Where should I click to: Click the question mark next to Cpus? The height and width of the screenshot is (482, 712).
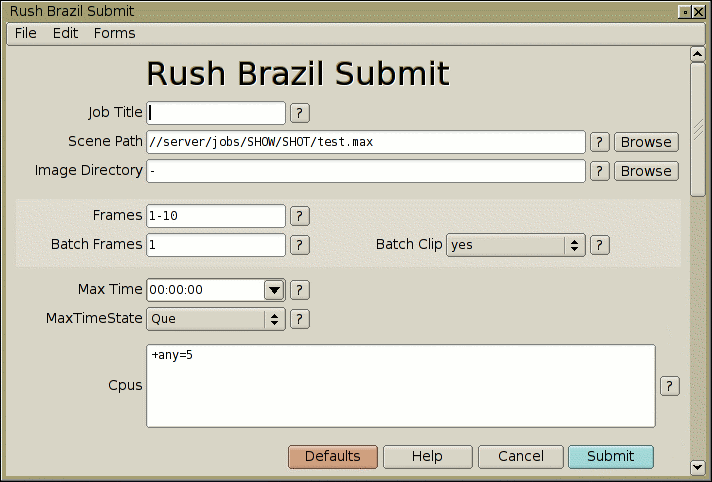point(670,386)
